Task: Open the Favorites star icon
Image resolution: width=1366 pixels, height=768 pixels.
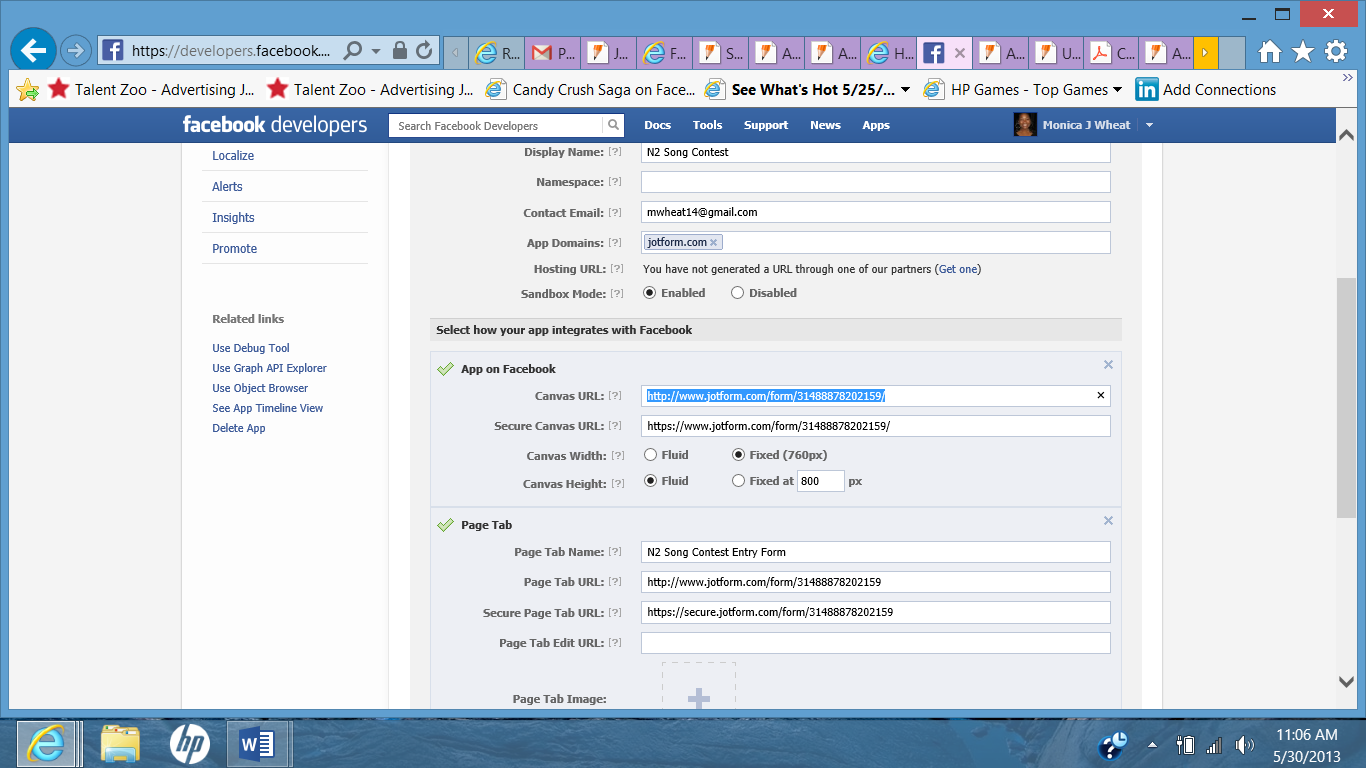Action: pos(1302,51)
